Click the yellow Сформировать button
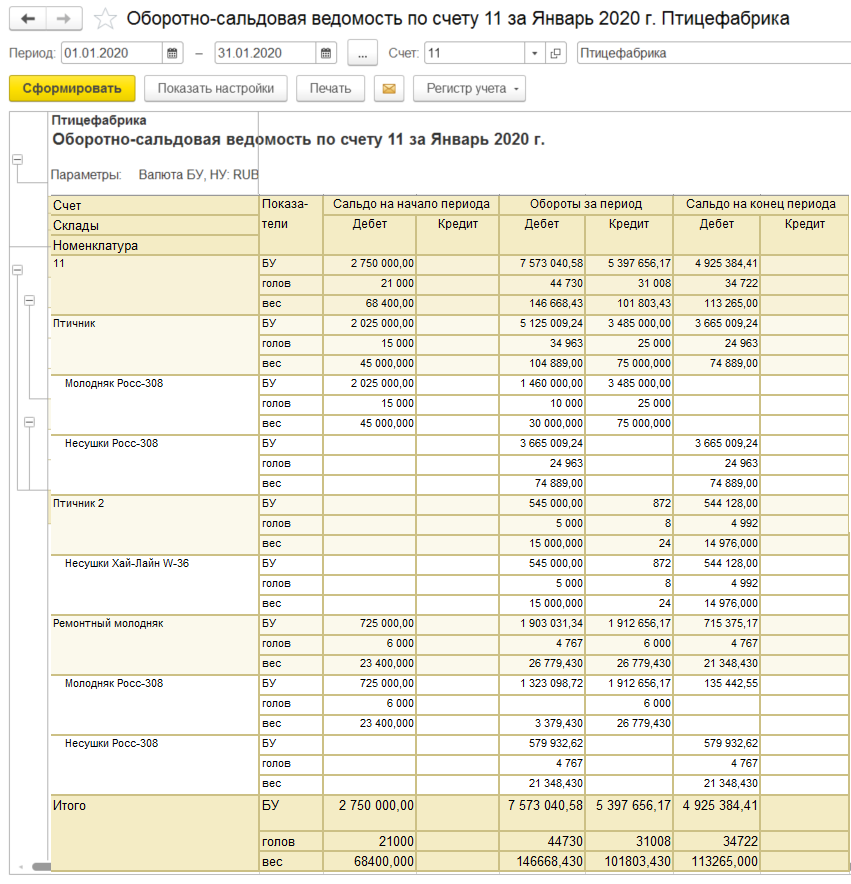 pos(71,89)
